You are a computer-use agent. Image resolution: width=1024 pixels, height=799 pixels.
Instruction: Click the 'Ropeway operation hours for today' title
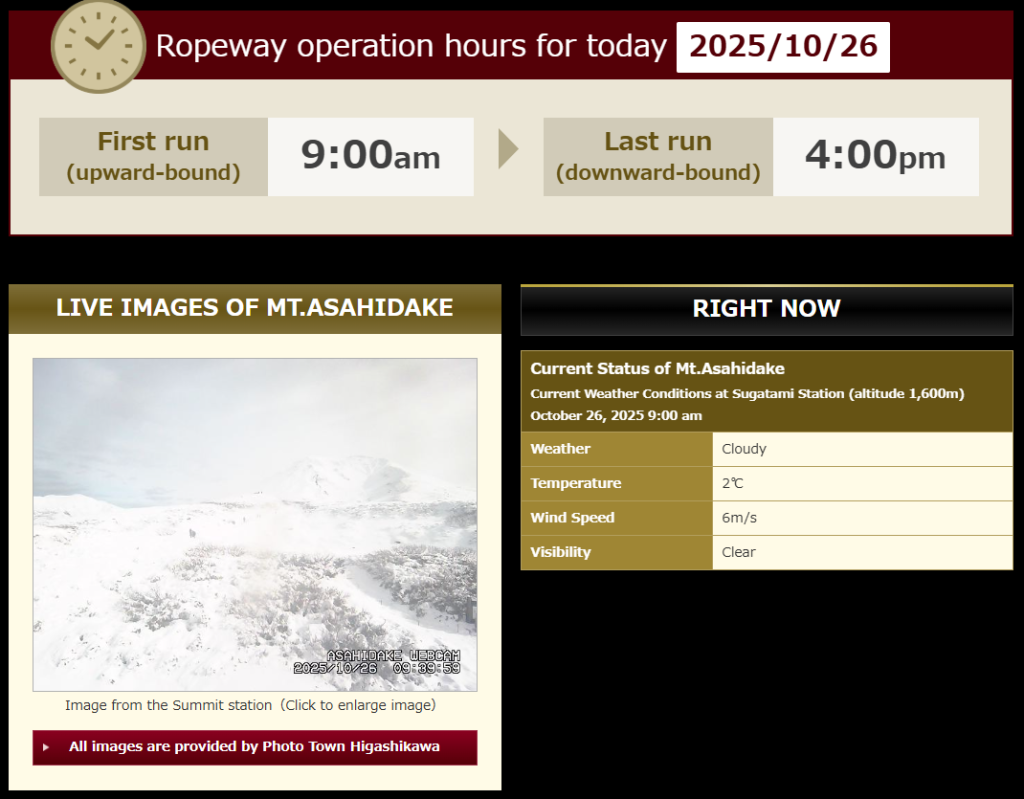coord(411,46)
